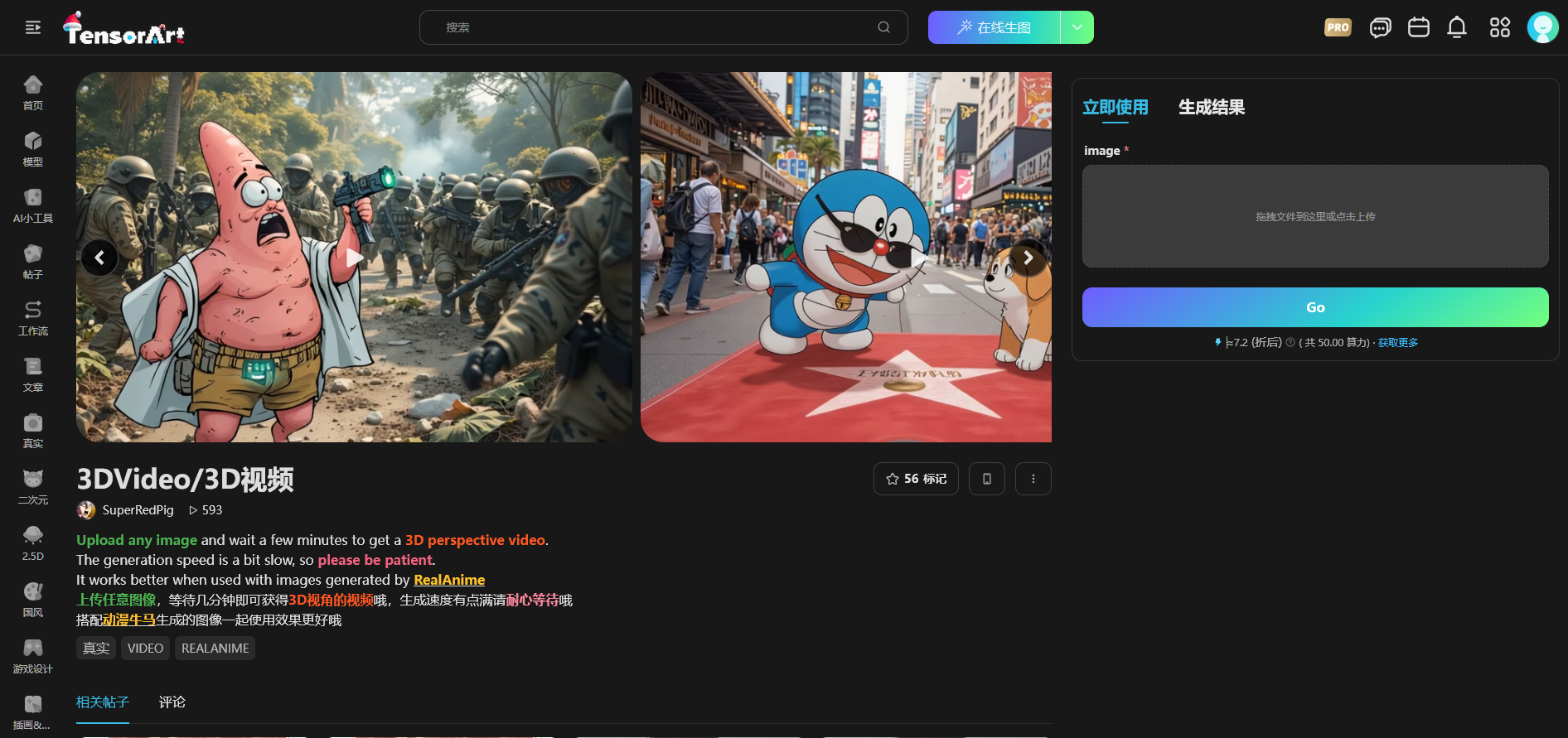Switch to the 生成结果 tab
Image resolution: width=1568 pixels, height=738 pixels.
1211,108
